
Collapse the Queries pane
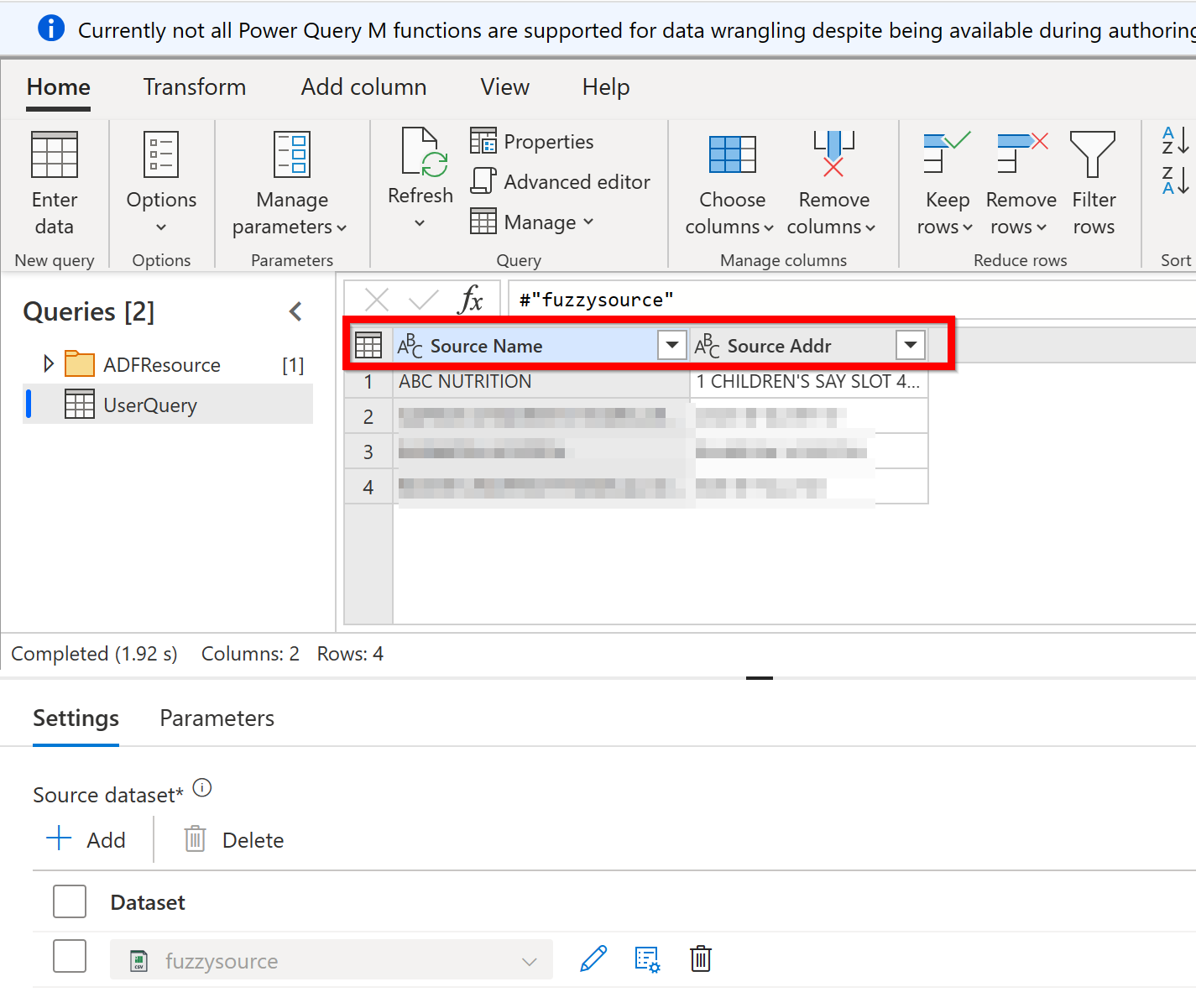coord(295,311)
